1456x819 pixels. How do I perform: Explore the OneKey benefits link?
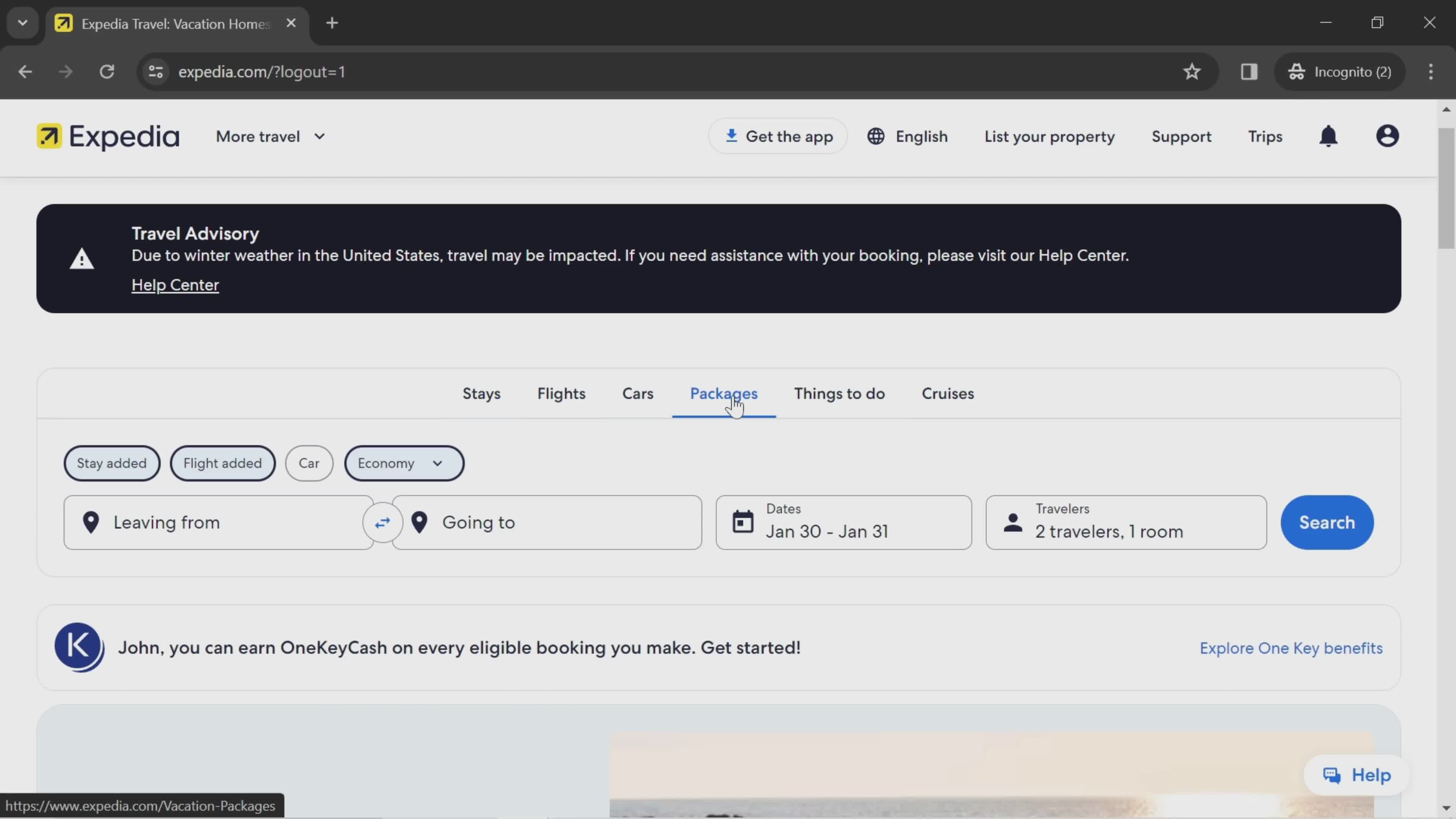click(1291, 648)
